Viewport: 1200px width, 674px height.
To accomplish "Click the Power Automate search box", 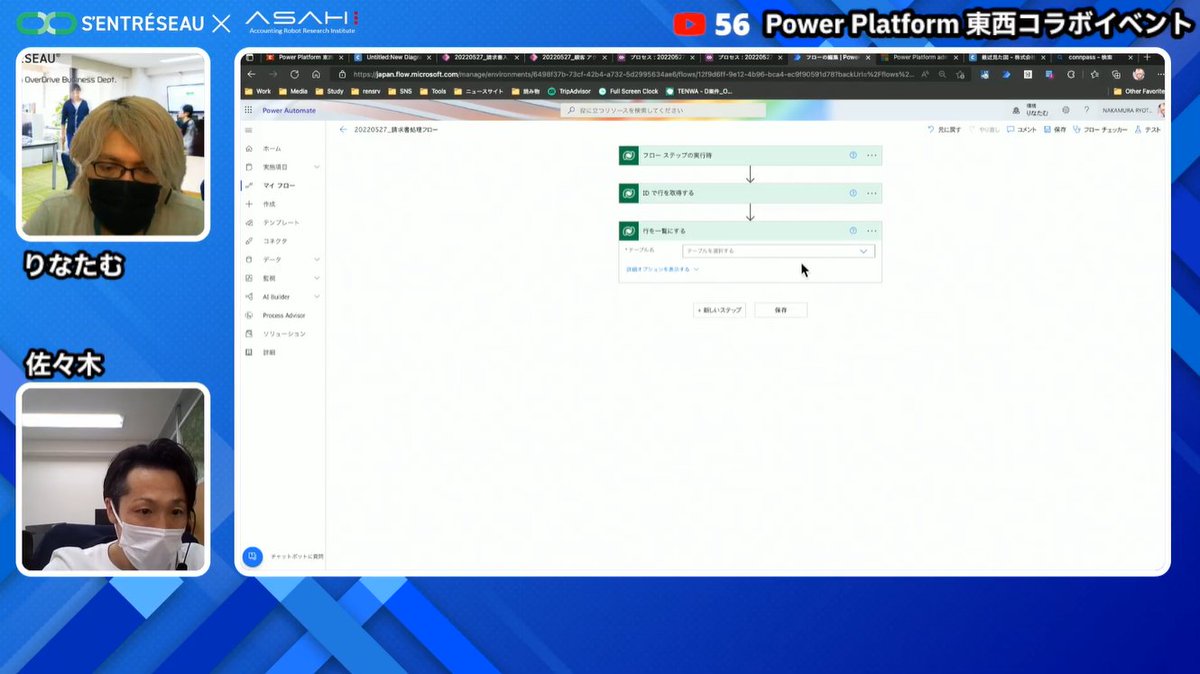I will pos(664,110).
